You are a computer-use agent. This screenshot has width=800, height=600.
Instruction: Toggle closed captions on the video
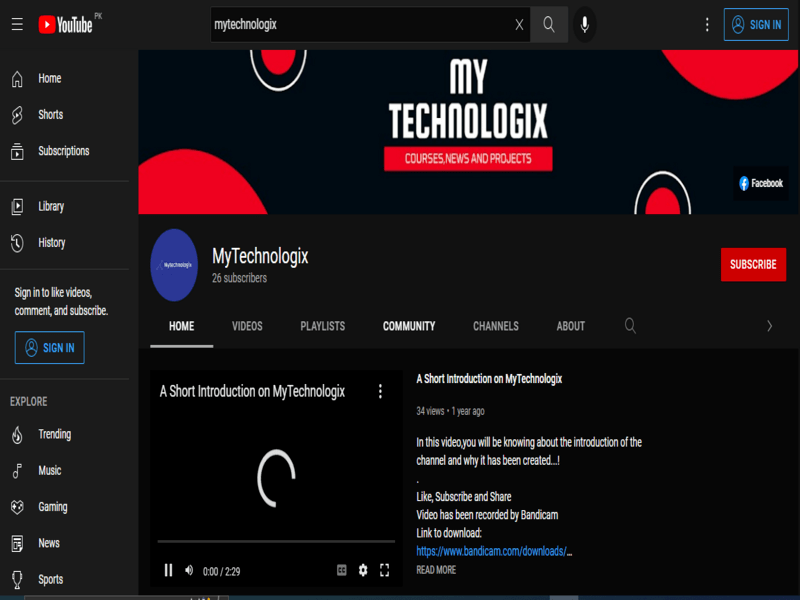click(x=341, y=571)
